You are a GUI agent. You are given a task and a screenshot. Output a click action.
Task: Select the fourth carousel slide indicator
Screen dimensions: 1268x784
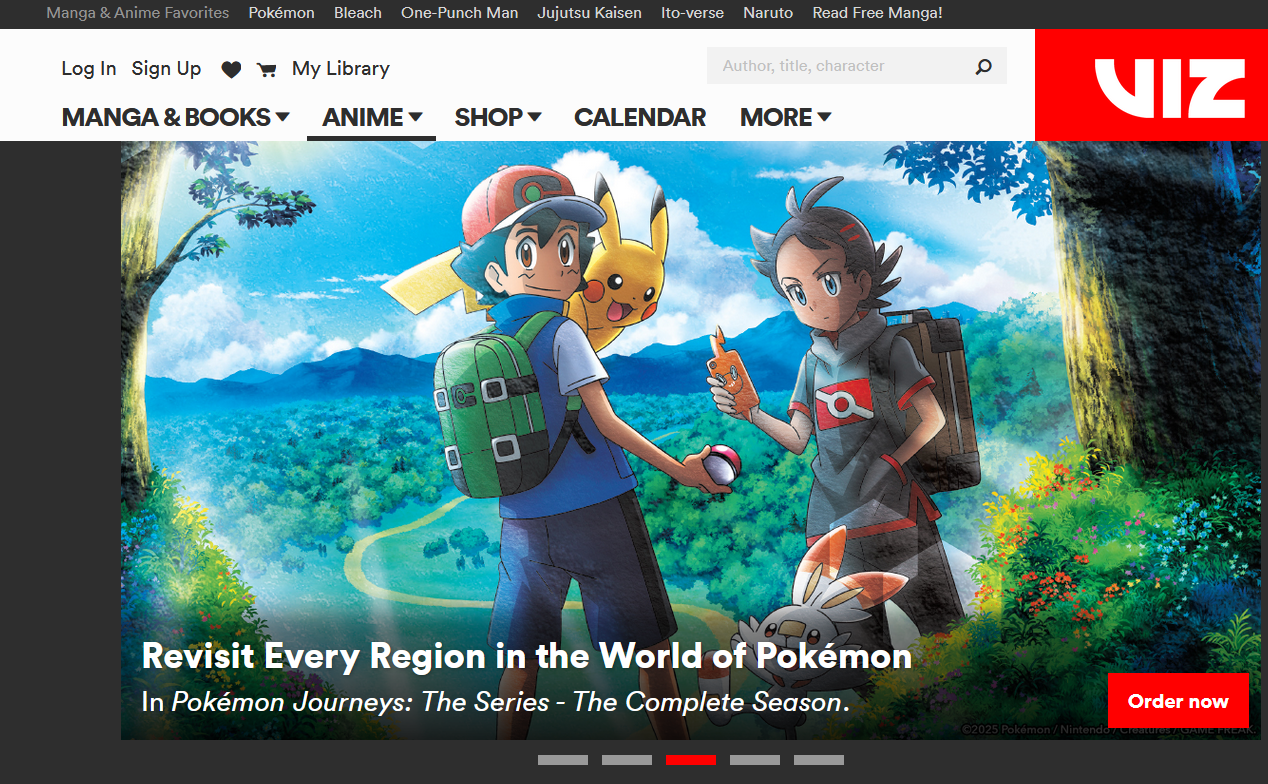[755, 760]
